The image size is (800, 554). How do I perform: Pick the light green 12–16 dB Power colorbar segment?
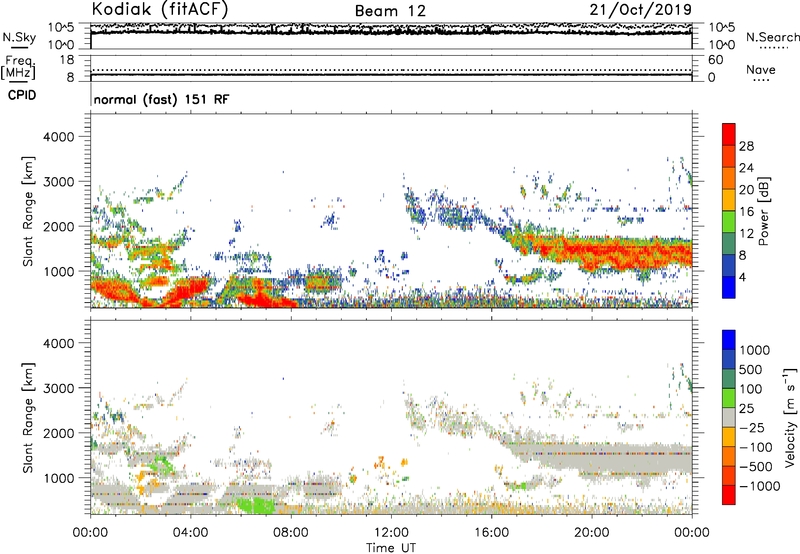(729, 222)
